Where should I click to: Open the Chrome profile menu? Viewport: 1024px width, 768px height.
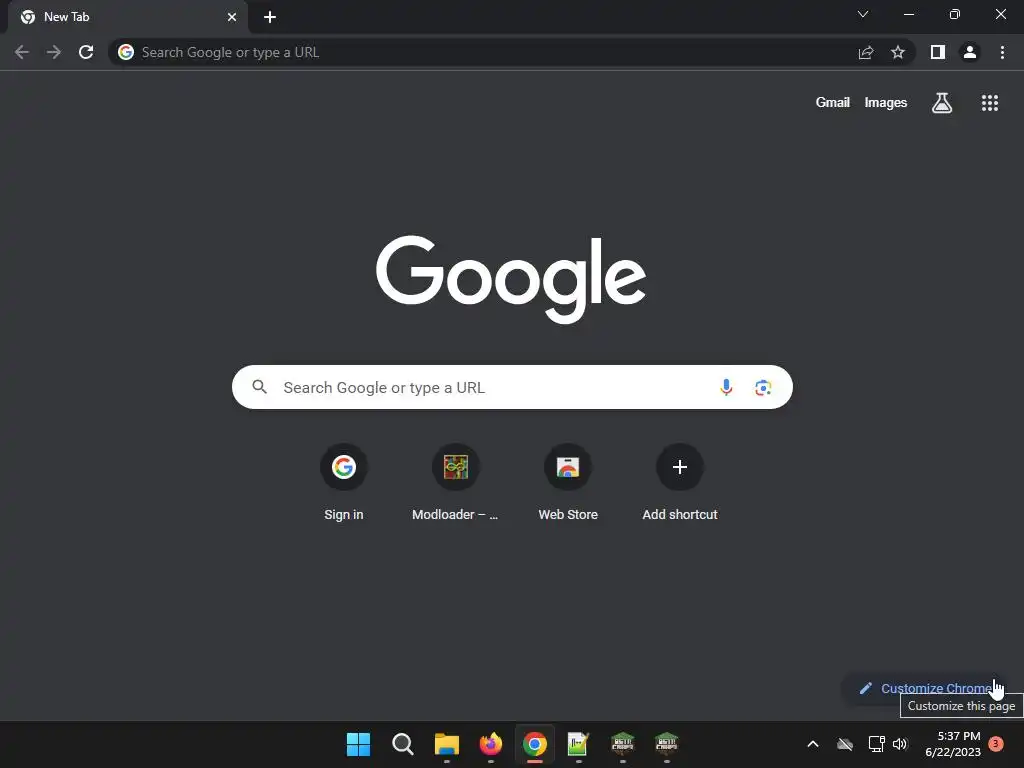tap(970, 52)
